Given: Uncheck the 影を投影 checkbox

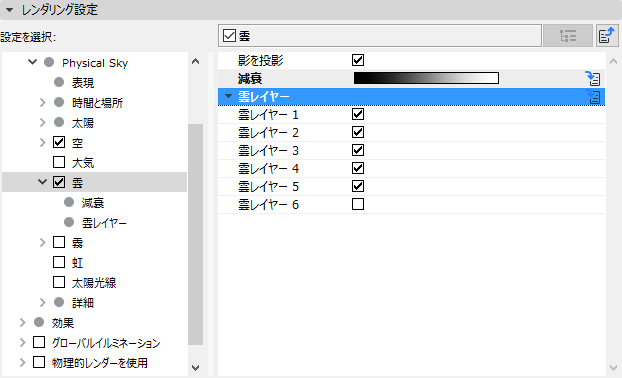Looking at the screenshot, I should (x=358, y=60).
